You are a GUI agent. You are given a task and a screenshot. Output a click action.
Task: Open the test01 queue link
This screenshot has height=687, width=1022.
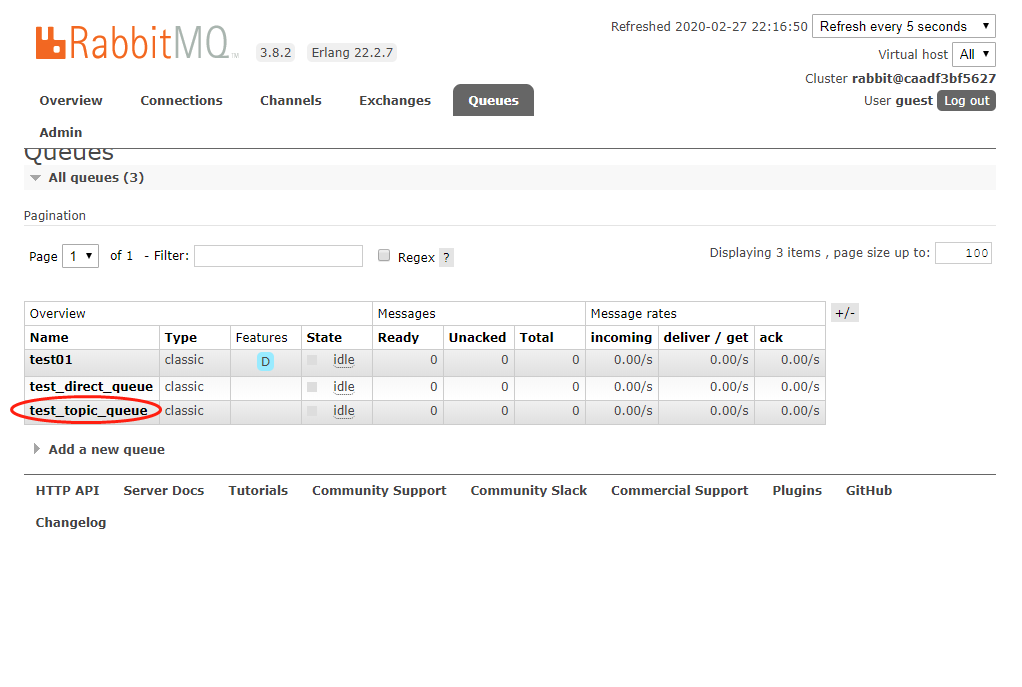tap(51, 360)
